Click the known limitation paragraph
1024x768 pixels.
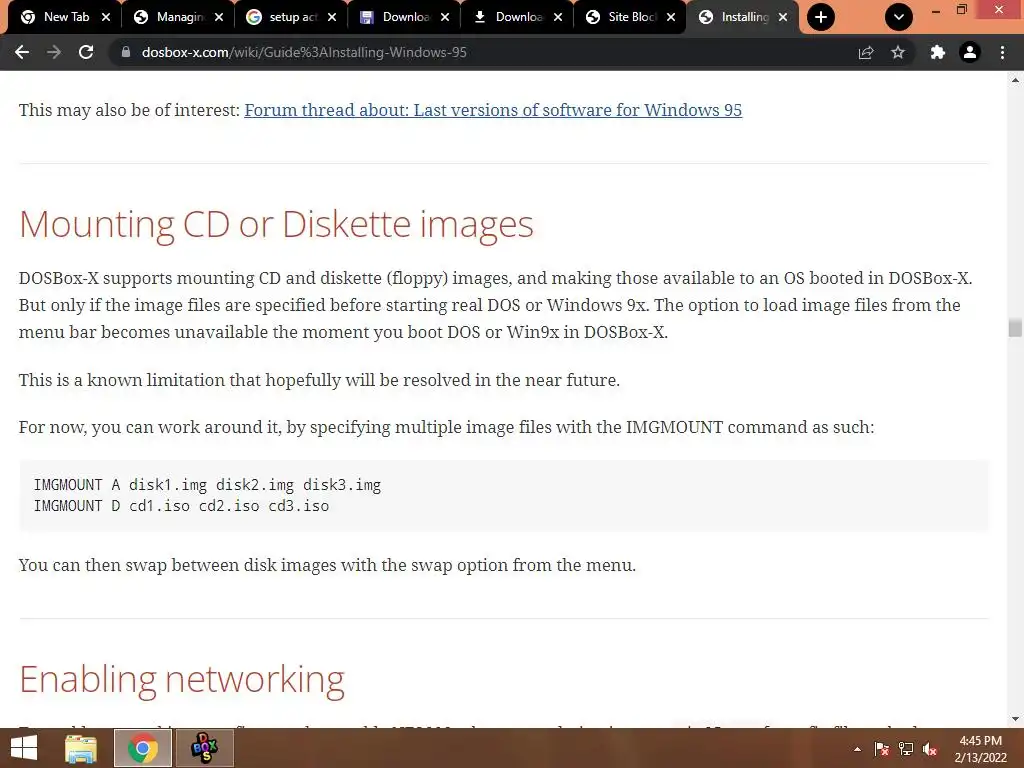[319, 379]
